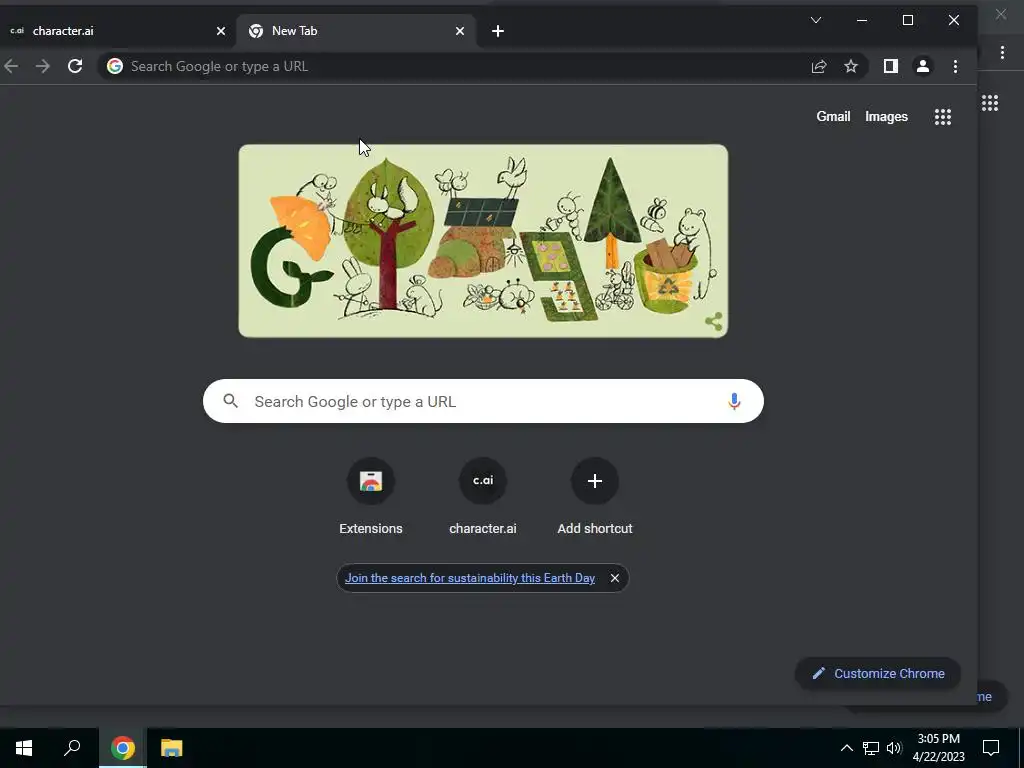
Task: Open three-dot menu in the background window
Action: click(x=1002, y=52)
